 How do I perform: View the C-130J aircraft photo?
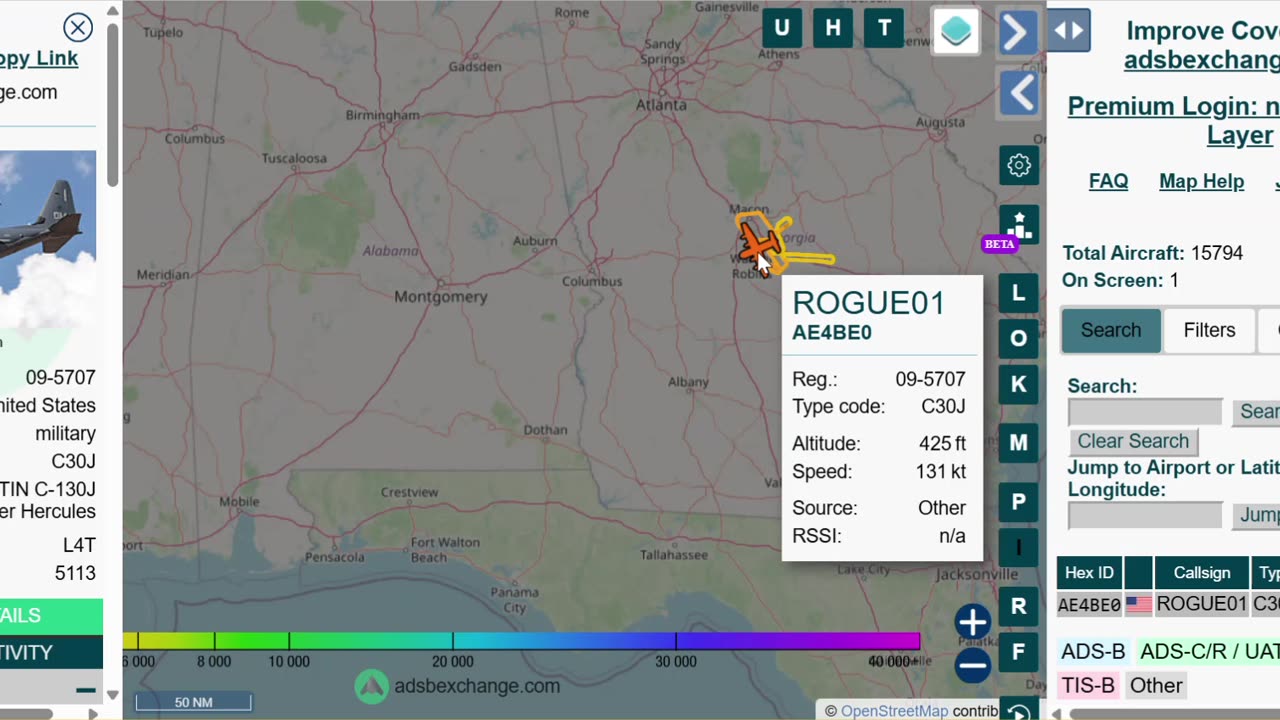click(48, 240)
